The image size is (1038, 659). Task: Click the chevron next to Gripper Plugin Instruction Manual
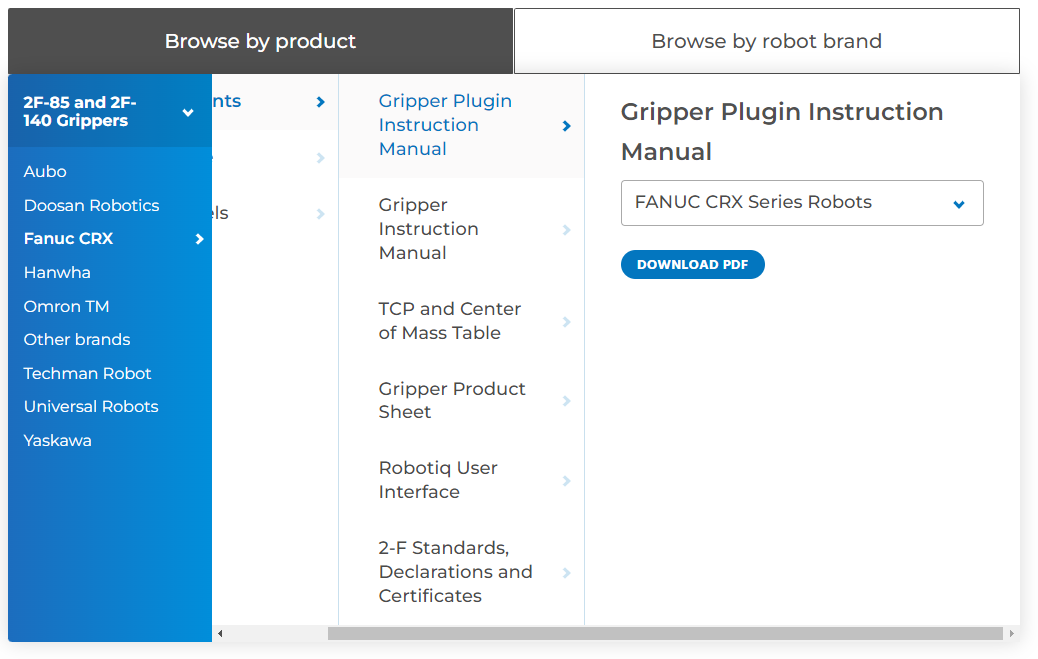pyautogui.click(x=567, y=125)
